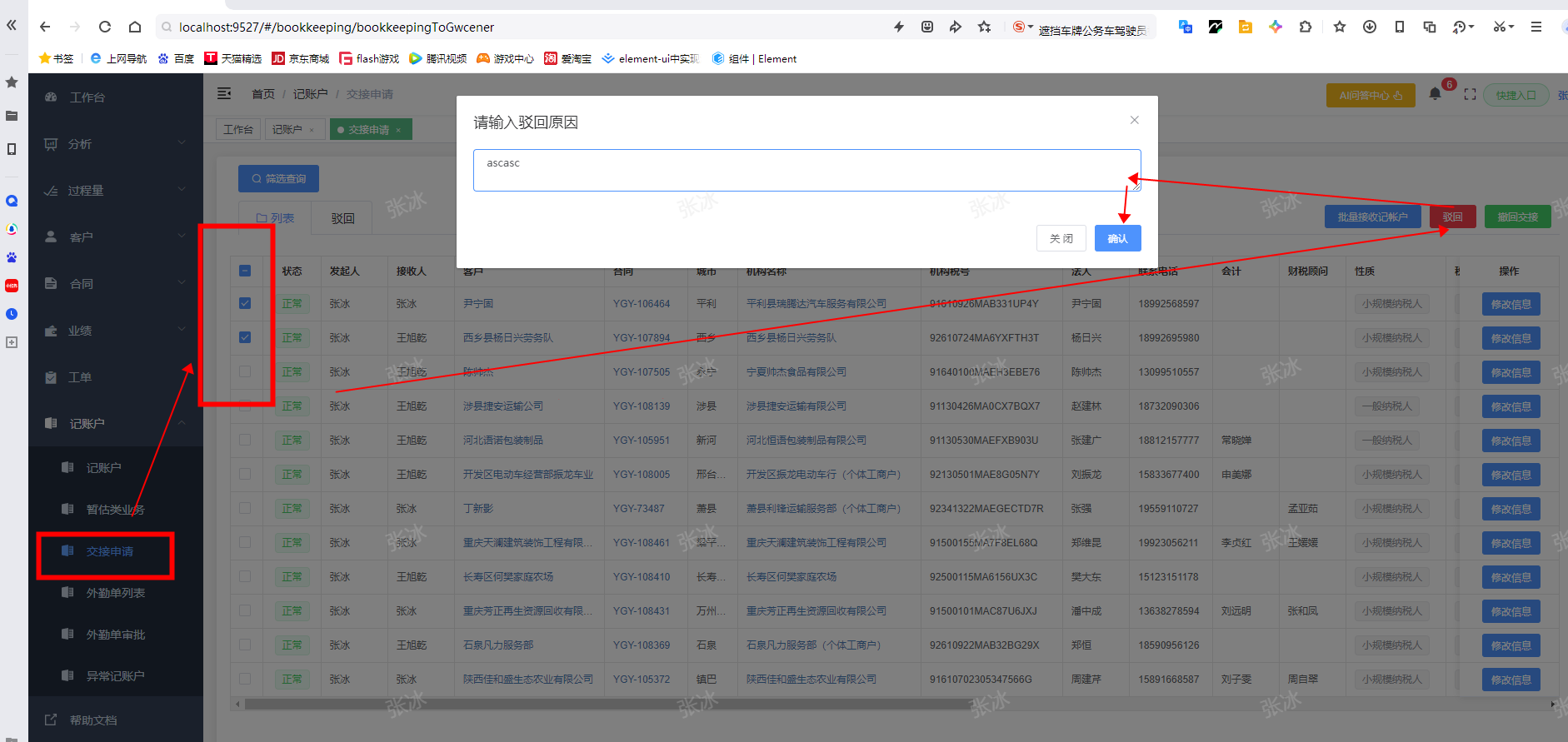Open the favorites star in the browser side strip

point(12,82)
